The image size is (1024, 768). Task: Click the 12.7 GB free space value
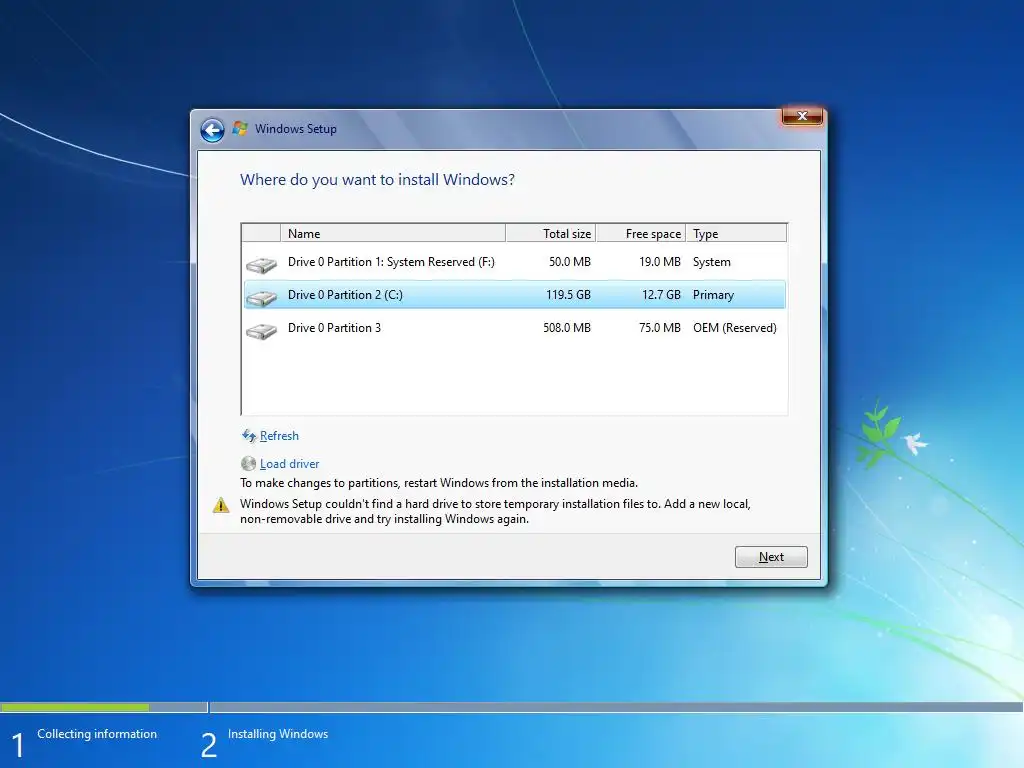[x=661, y=295]
